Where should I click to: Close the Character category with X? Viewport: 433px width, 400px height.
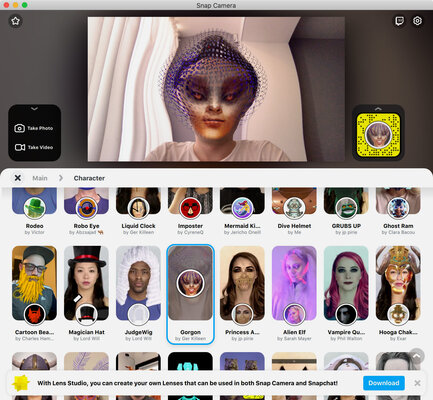tap(18, 178)
